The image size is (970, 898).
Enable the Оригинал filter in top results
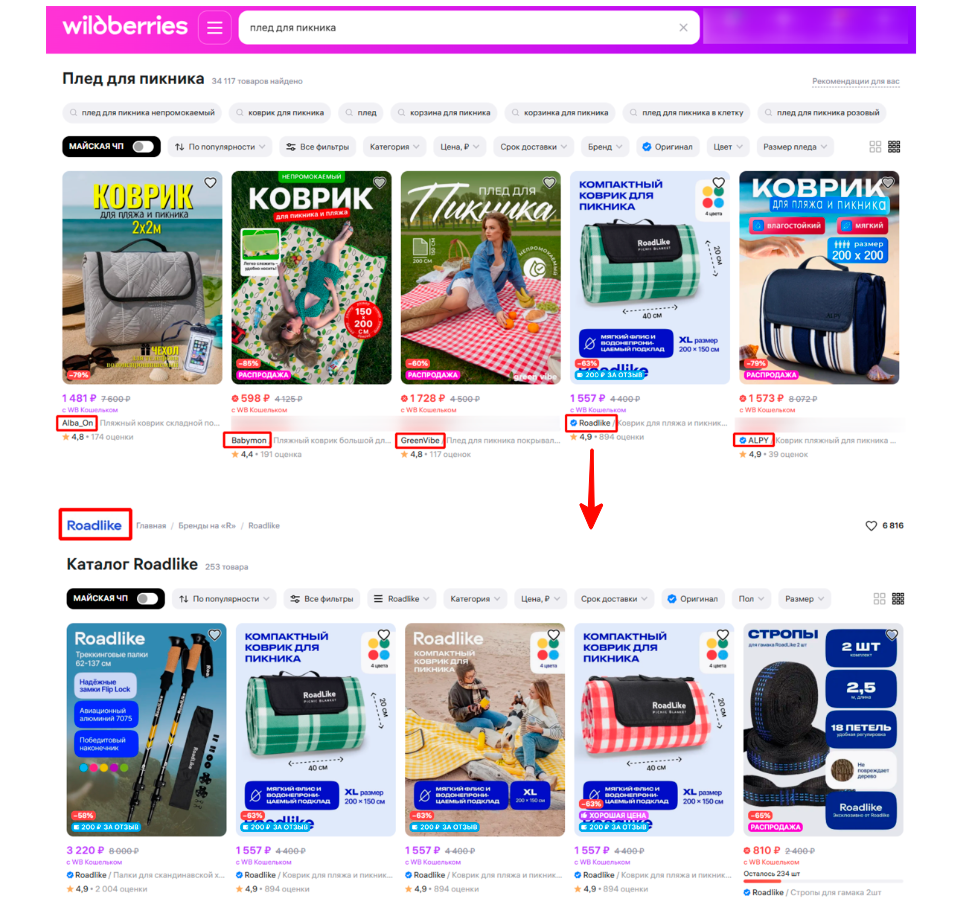point(667,147)
